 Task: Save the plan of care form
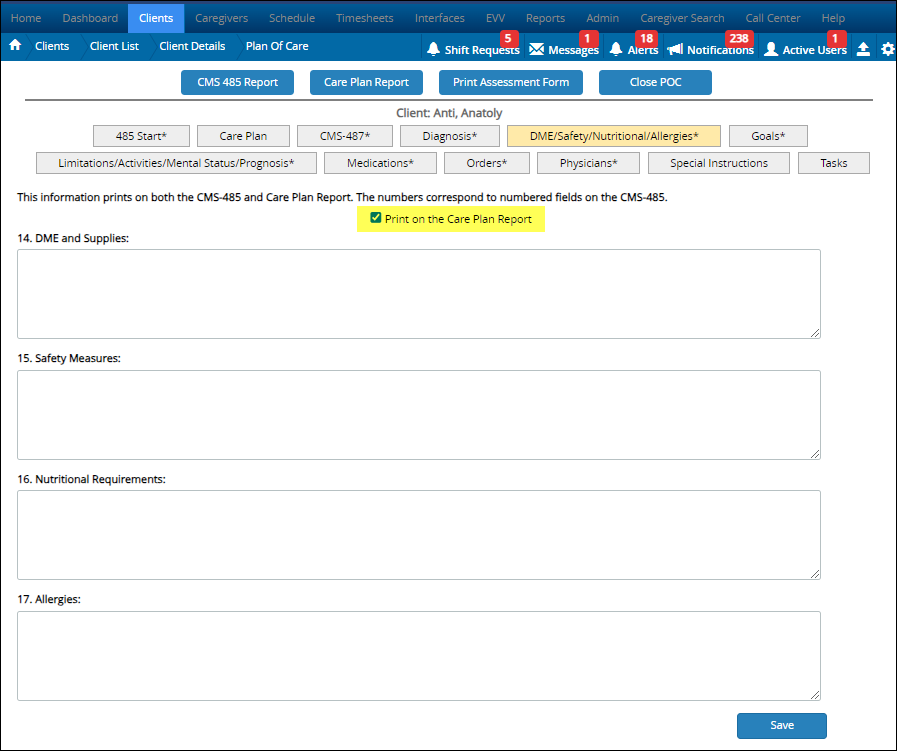click(x=781, y=725)
